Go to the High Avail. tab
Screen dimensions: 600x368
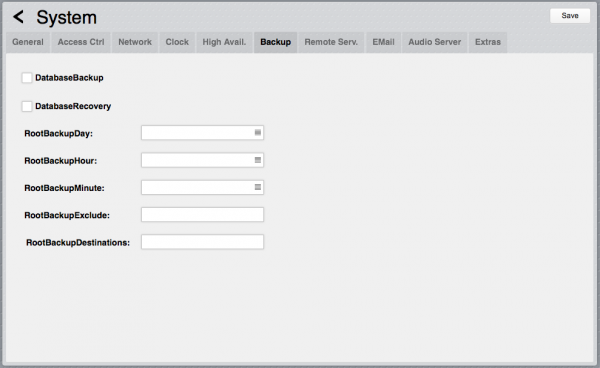(x=224, y=42)
